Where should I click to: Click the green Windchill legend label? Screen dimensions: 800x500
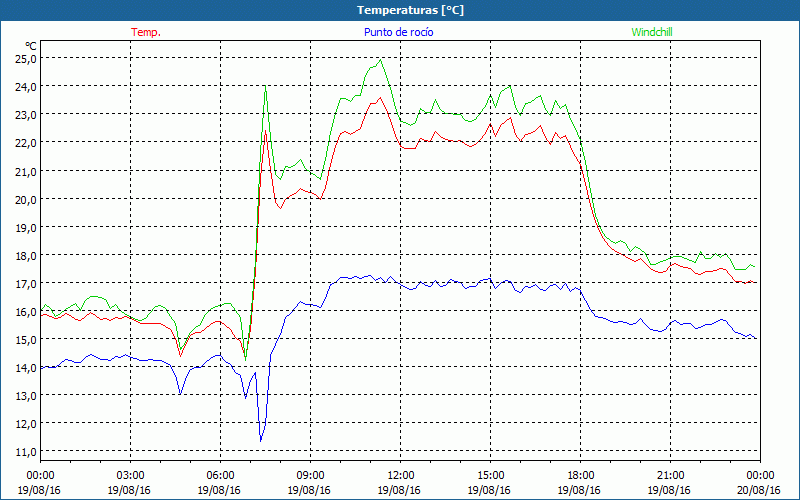tap(652, 32)
